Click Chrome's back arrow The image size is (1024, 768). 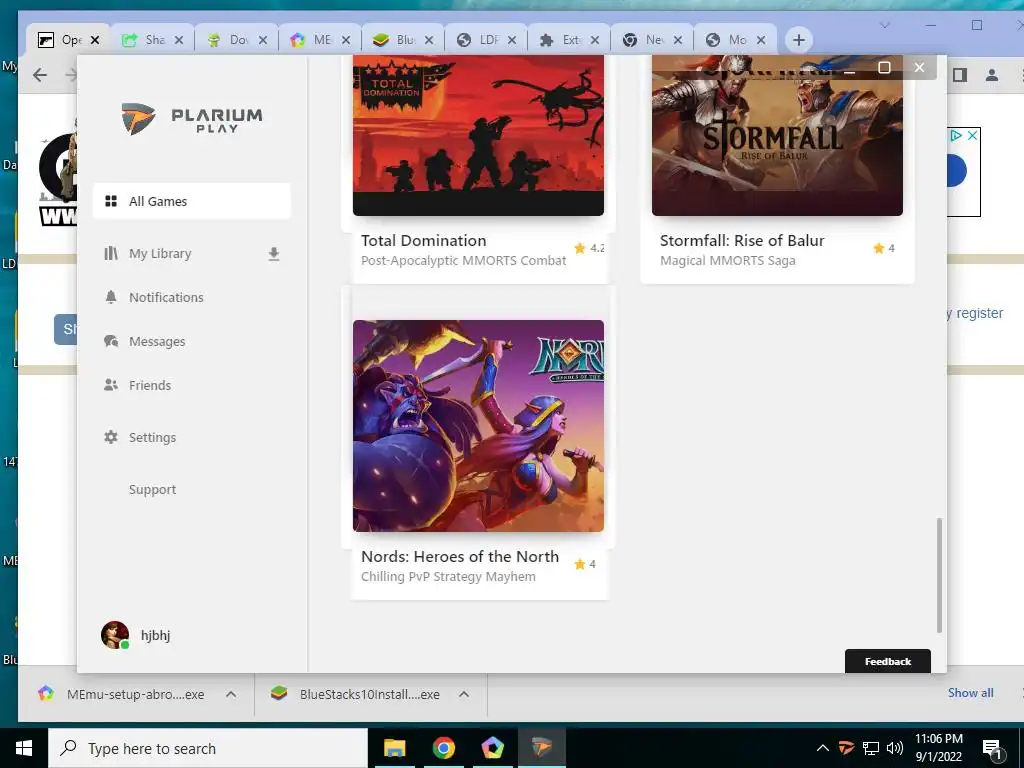pyautogui.click(x=40, y=75)
